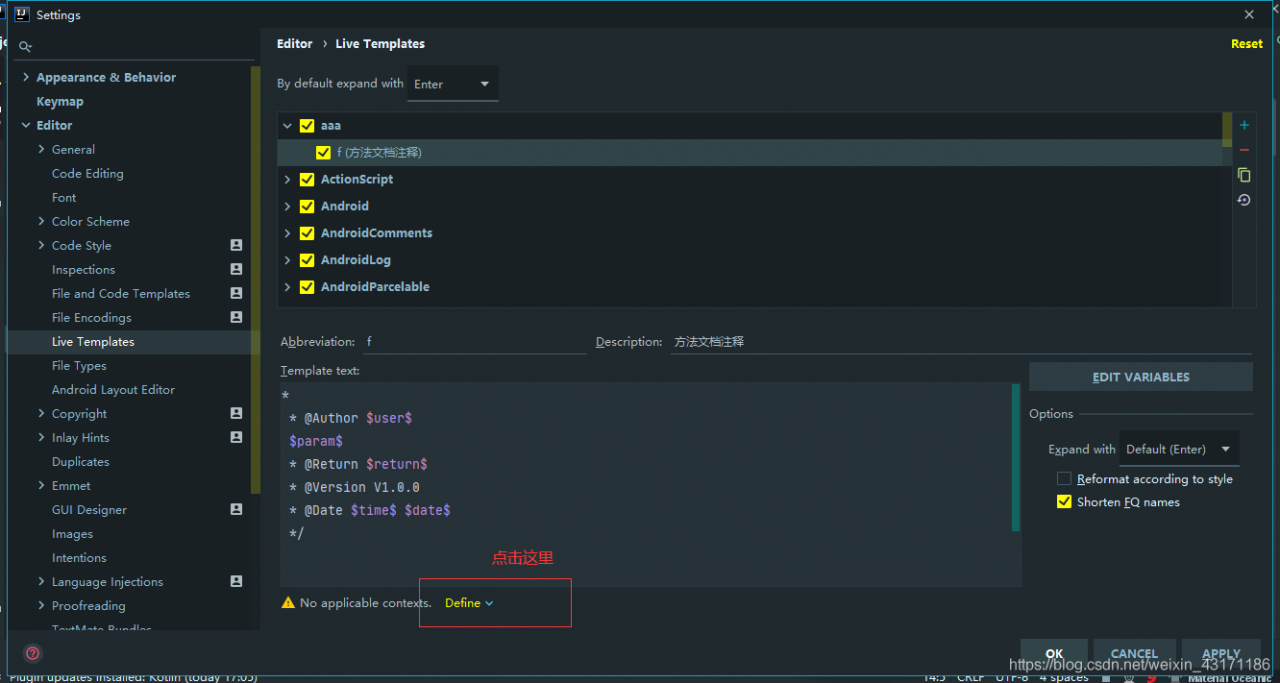Toggle the f template checkbox
The image size is (1280, 683).
click(x=323, y=152)
